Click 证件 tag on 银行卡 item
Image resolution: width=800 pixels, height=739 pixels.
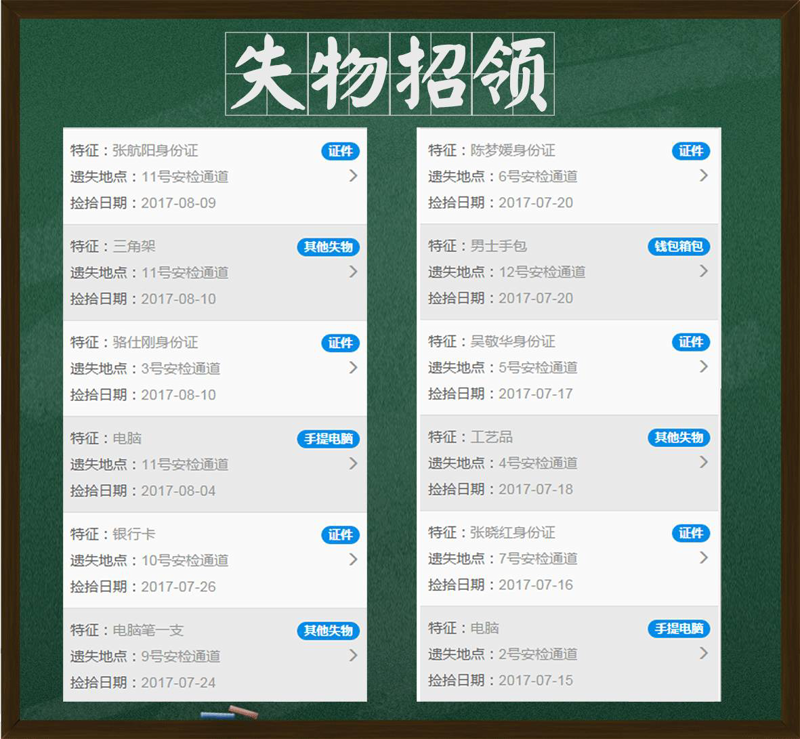[x=340, y=535]
